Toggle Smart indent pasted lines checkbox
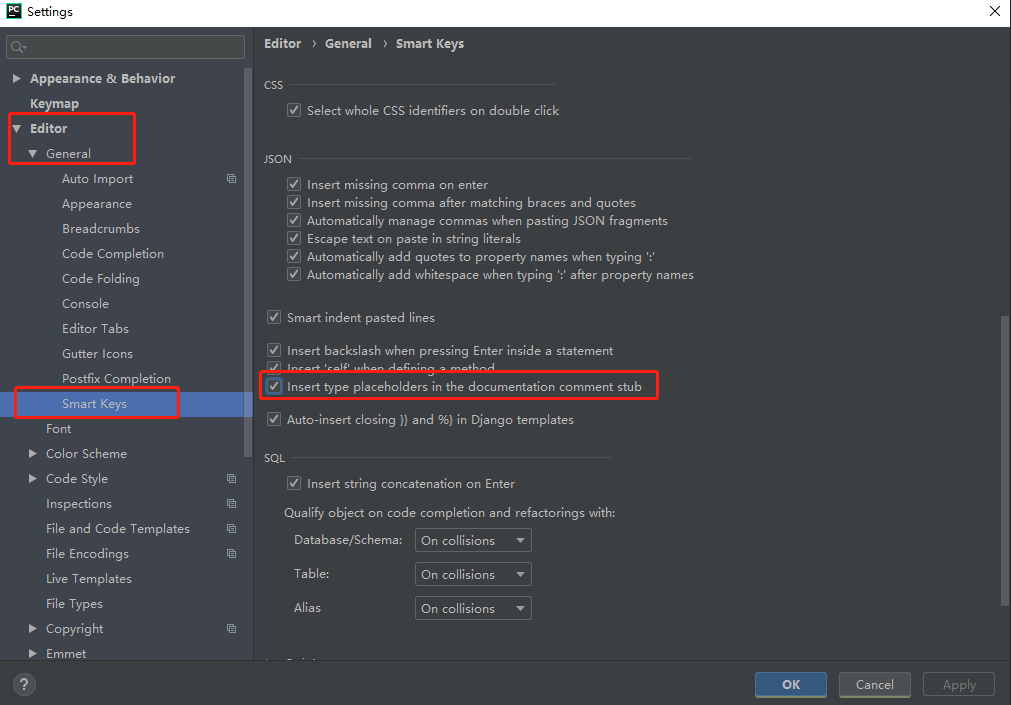This screenshot has height=705, width=1011. coord(274,318)
